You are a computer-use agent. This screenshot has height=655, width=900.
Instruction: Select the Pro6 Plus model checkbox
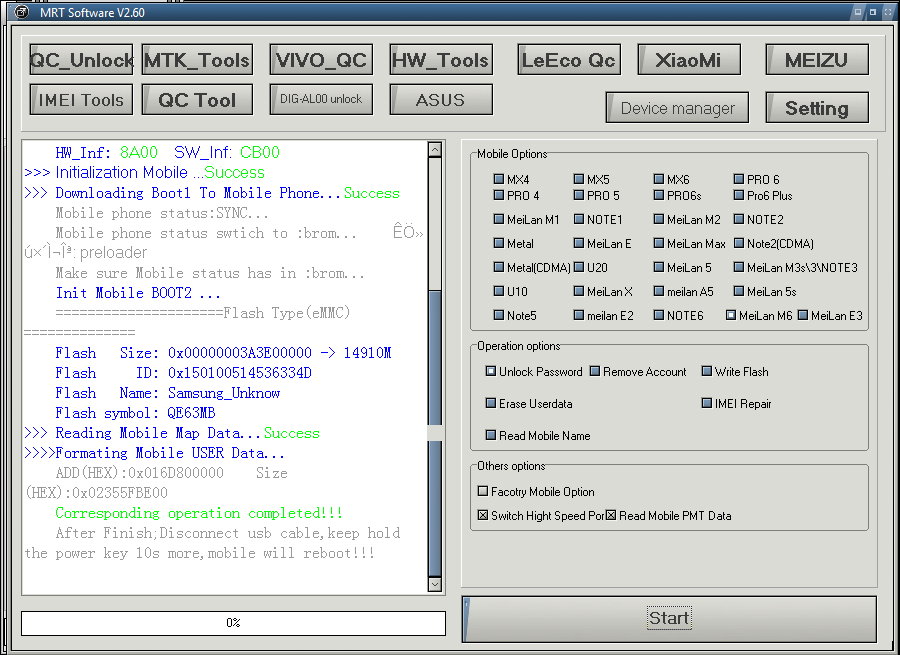pyautogui.click(x=739, y=195)
